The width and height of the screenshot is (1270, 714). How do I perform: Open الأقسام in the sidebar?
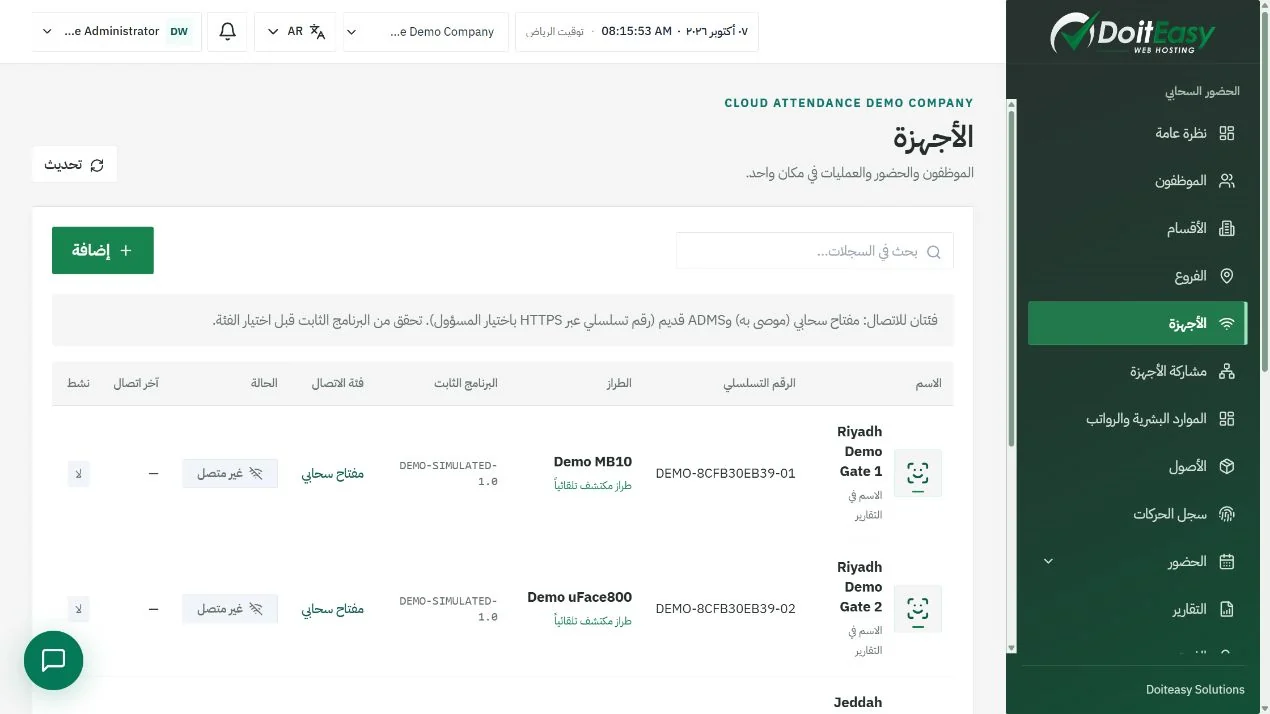click(x=1138, y=228)
